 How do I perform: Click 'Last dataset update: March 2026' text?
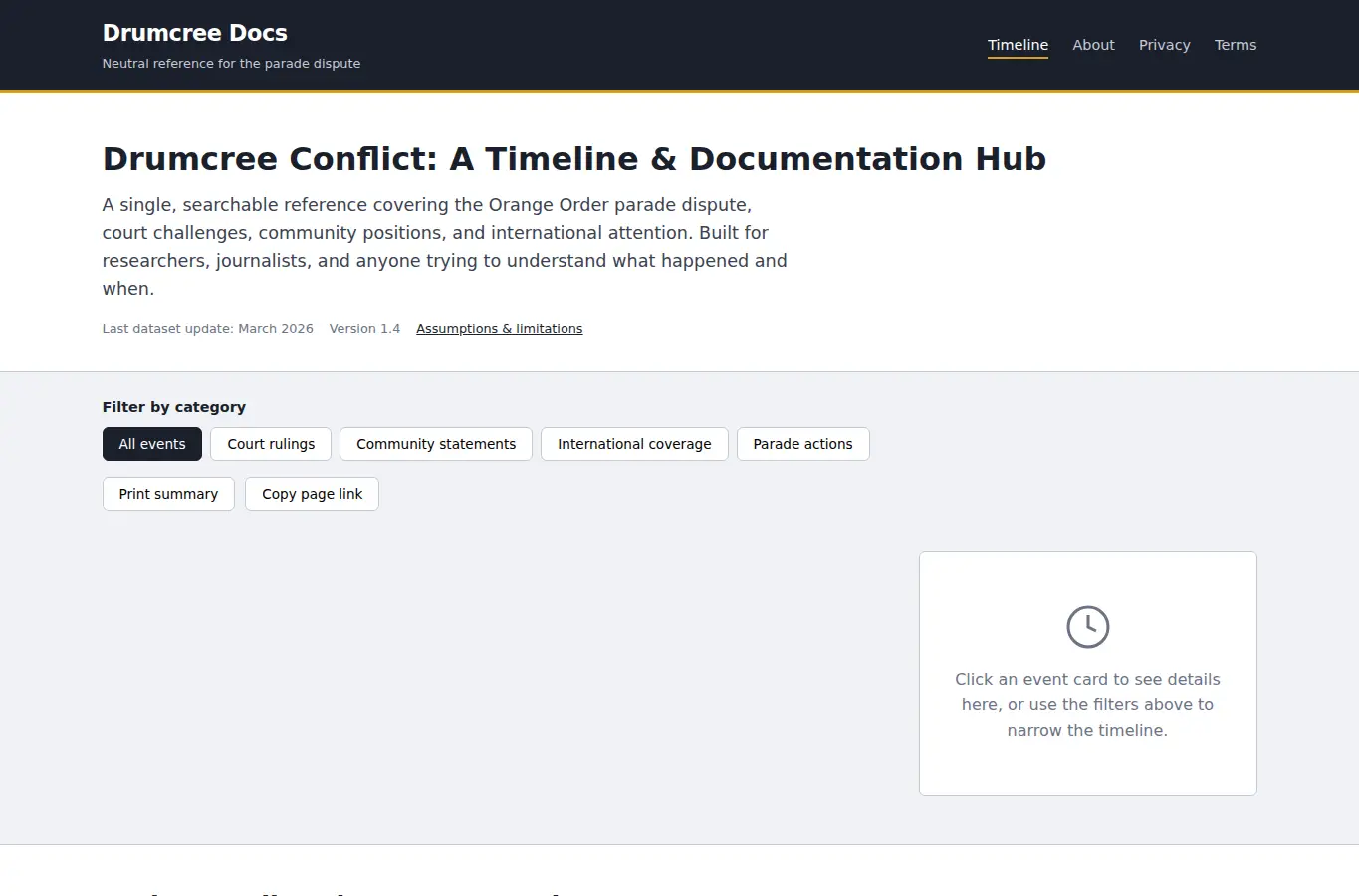coord(208,329)
